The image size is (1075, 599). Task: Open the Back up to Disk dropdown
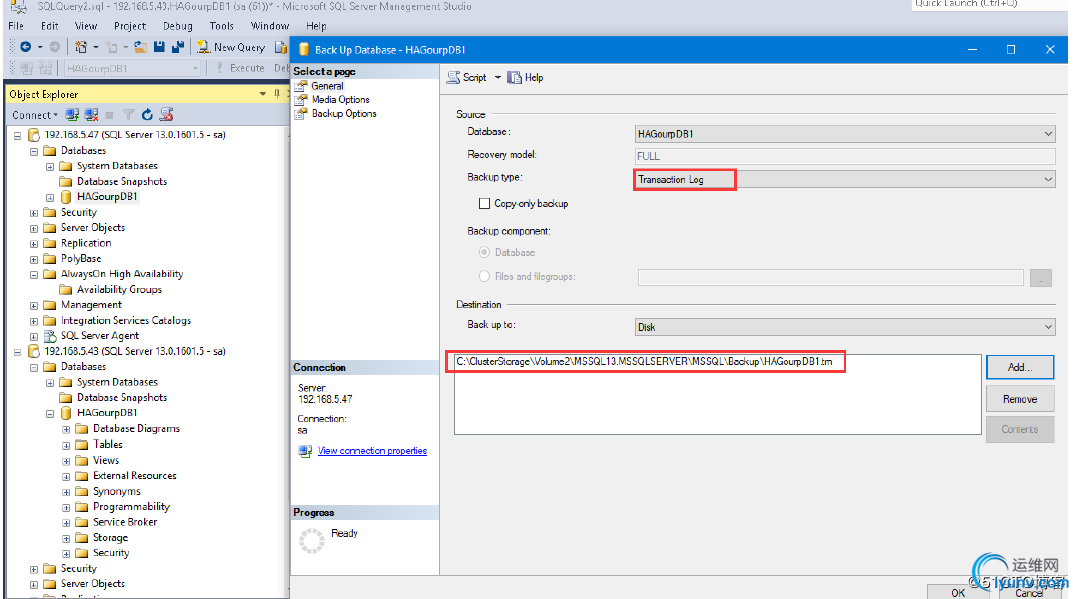[x=845, y=327]
